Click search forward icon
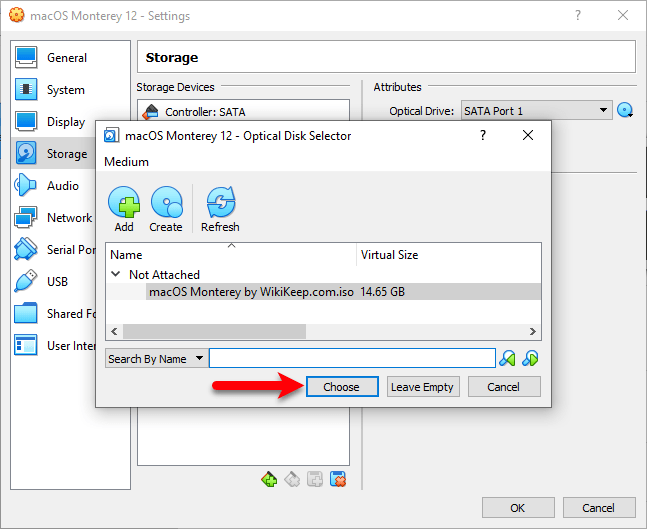647x529 pixels. 530,358
